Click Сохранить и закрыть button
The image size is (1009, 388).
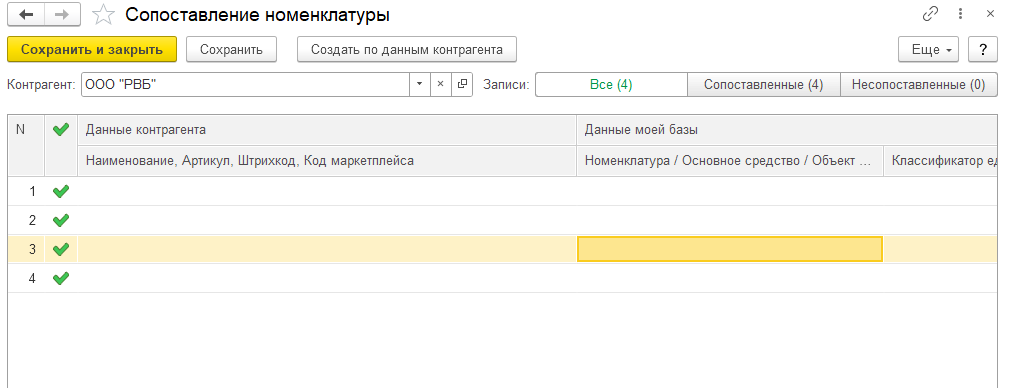click(x=92, y=50)
